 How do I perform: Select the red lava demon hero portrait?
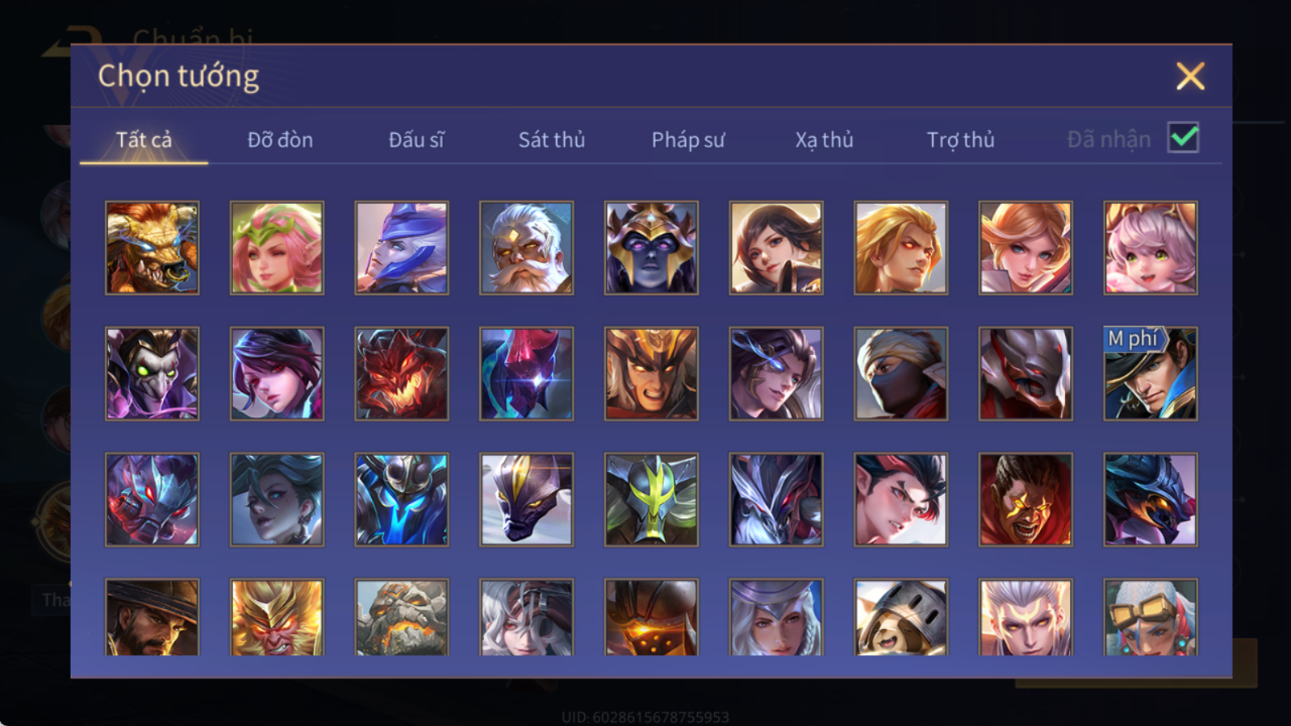(x=401, y=374)
